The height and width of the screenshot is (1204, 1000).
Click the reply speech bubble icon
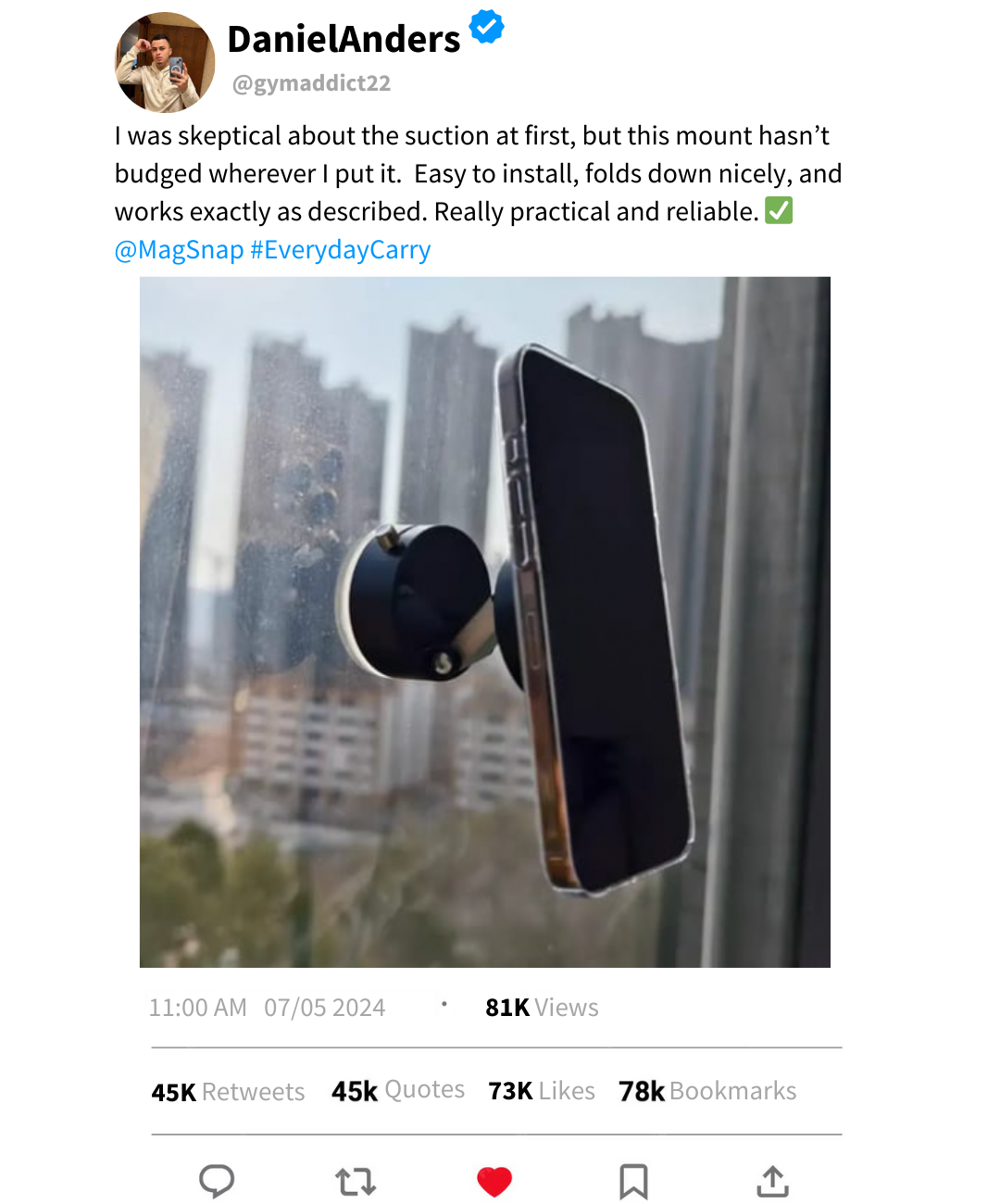[217, 1181]
